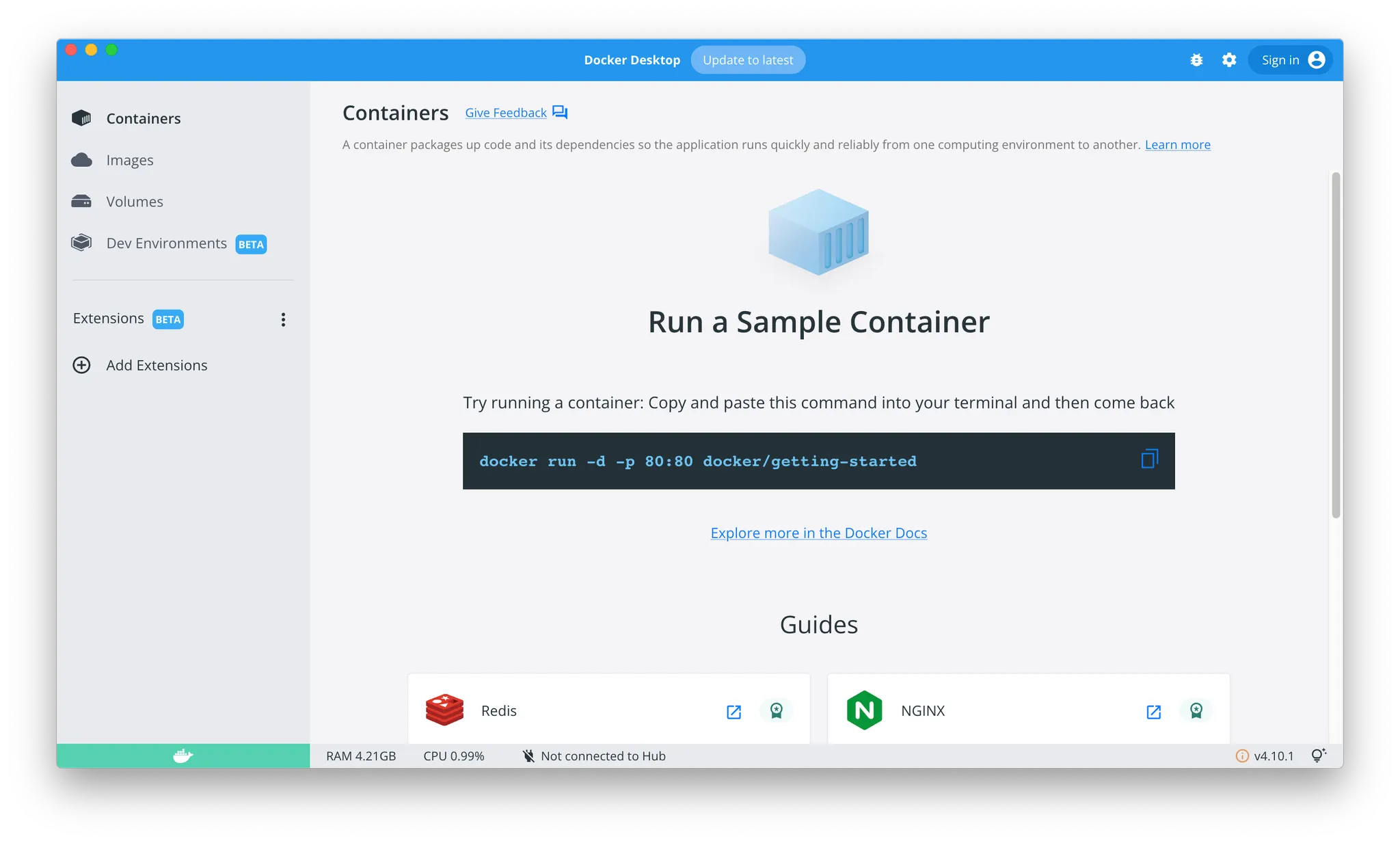The height and width of the screenshot is (843, 1400).
Task: Open the Give Feedback link
Action: (x=506, y=113)
